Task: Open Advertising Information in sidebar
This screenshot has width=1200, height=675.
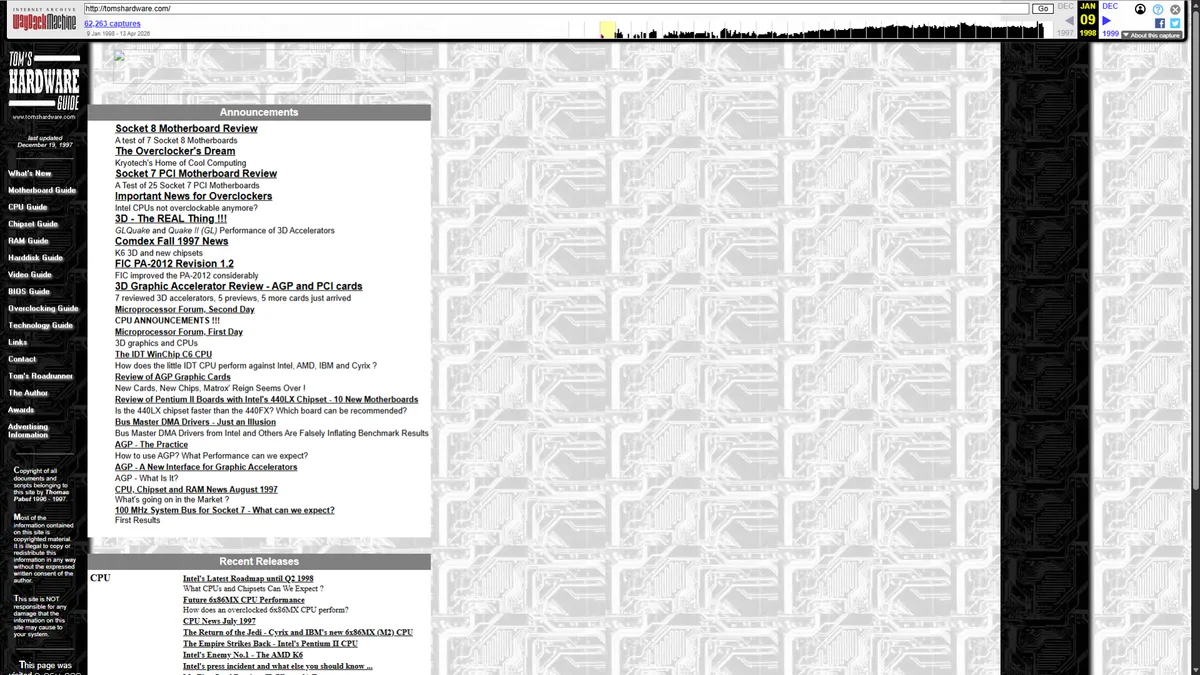Action: (x=28, y=431)
